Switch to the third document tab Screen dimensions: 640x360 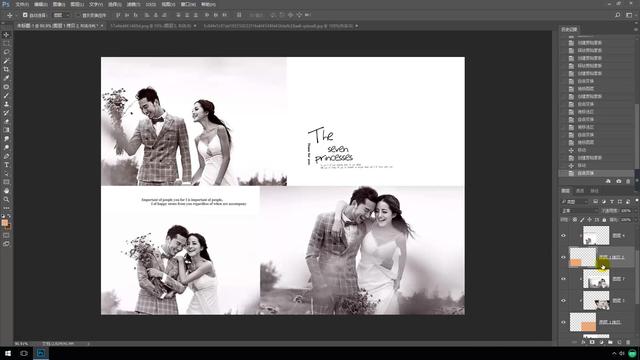[279, 26]
